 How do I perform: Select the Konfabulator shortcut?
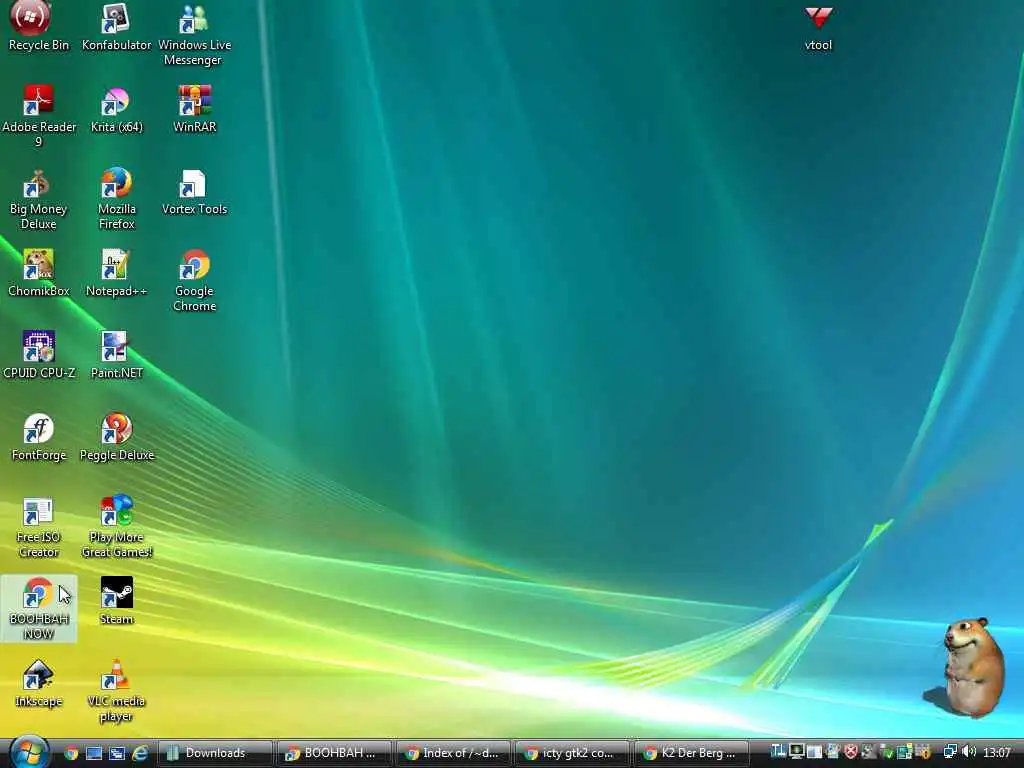coord(116,26)
